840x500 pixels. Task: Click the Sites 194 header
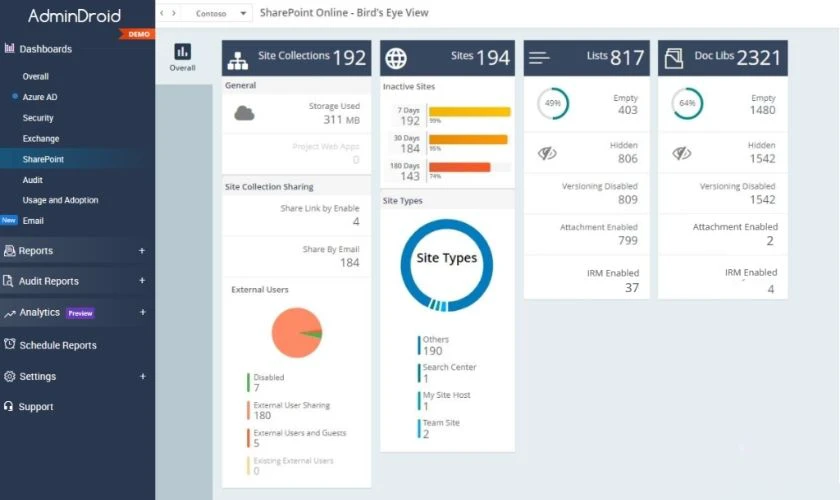coord(447,58)
